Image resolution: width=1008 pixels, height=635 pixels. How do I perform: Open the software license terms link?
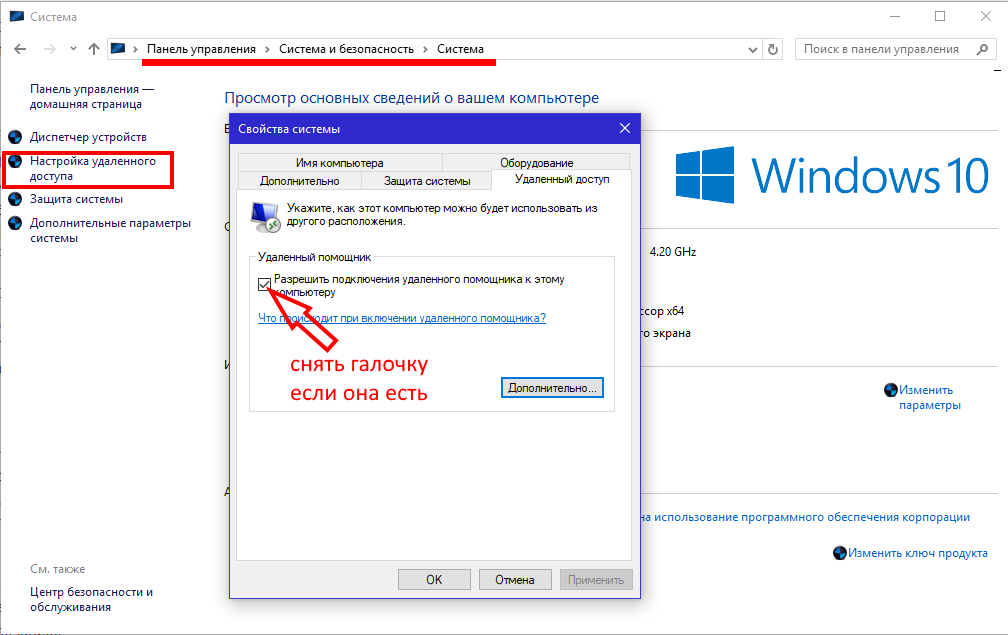click(806, 517)
